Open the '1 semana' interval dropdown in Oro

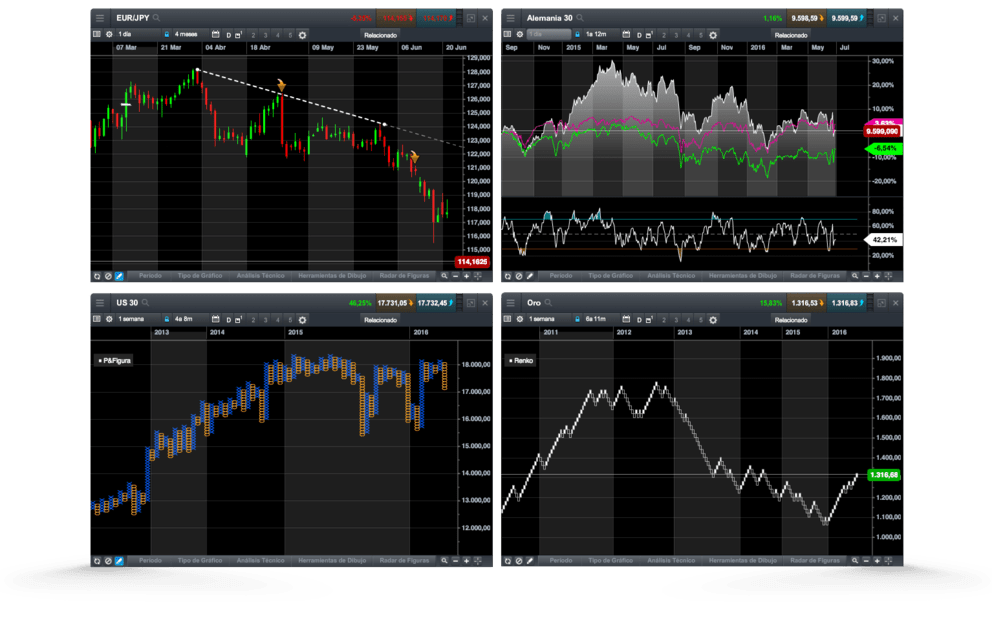pos(548,320)
